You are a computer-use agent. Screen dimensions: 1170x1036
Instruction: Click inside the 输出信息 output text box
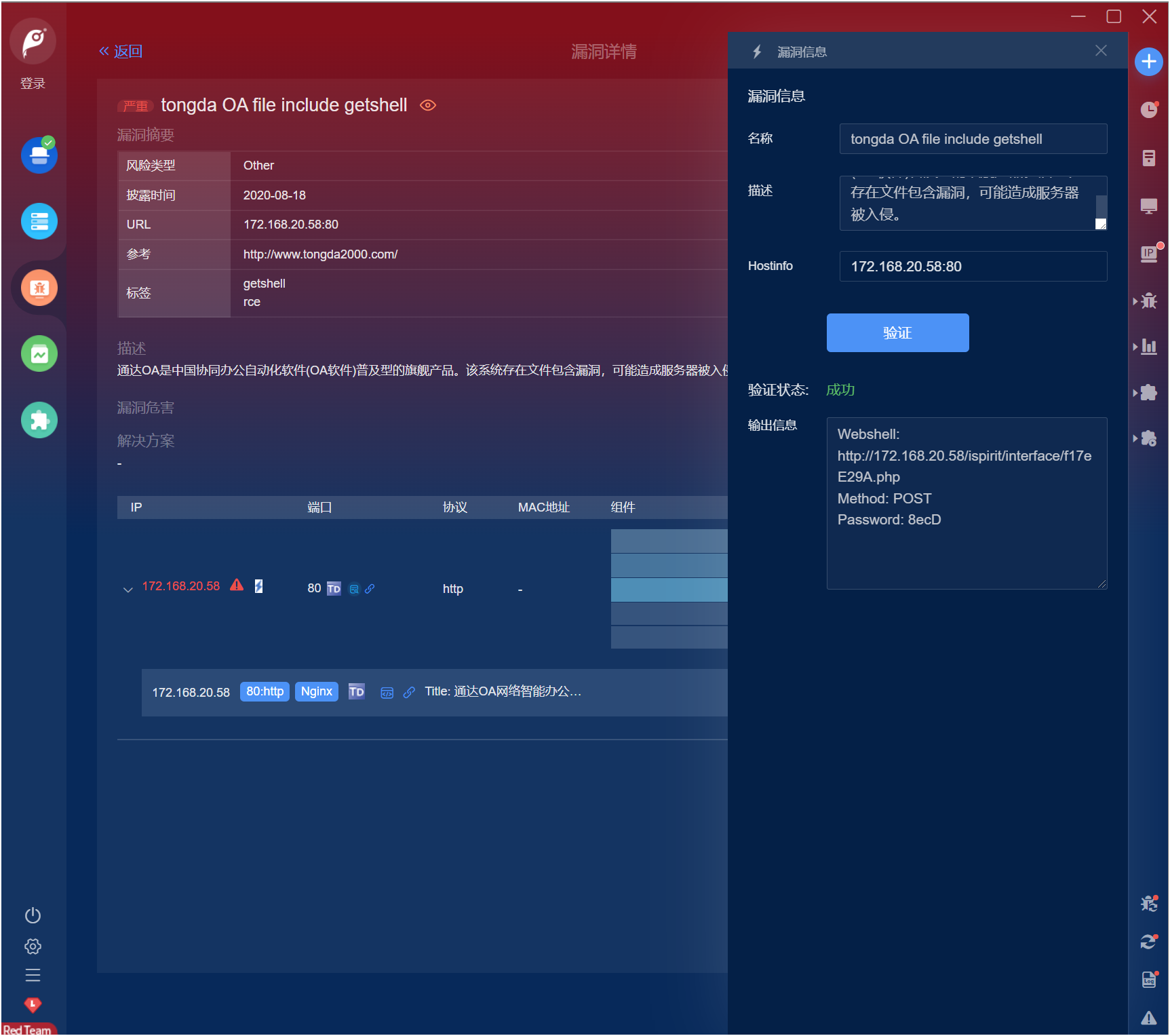[967, 503]
